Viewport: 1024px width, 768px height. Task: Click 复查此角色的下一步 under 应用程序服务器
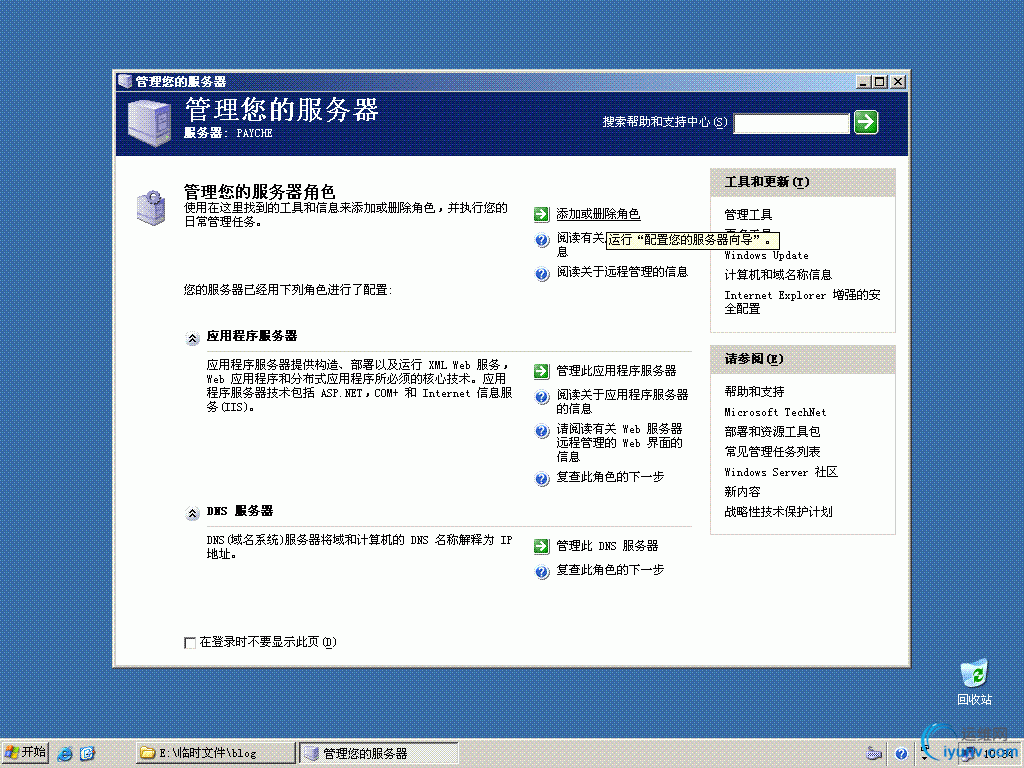(610, 477)
